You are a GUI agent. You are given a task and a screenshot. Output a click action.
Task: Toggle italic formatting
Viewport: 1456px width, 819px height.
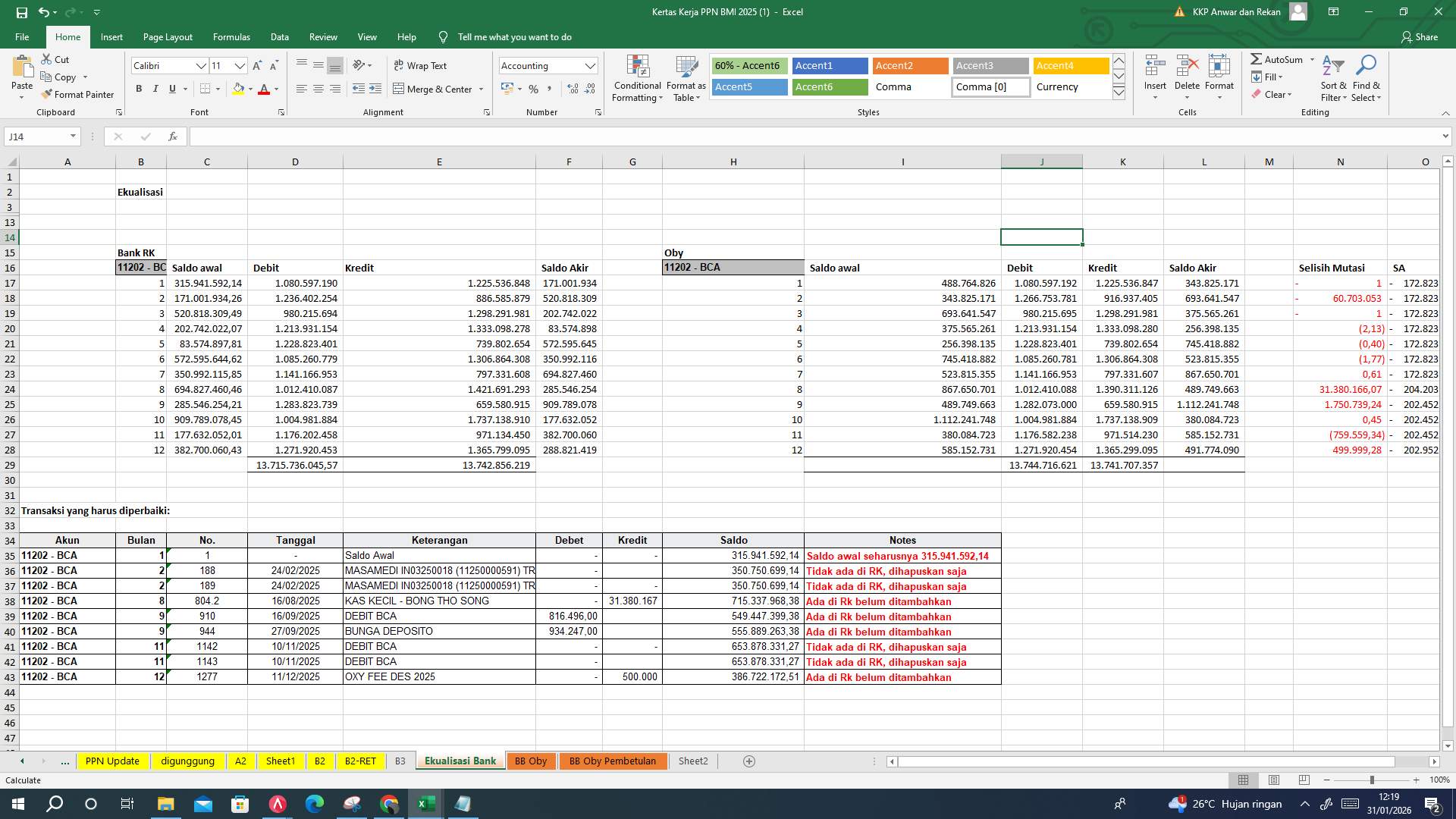click(155, 89)
